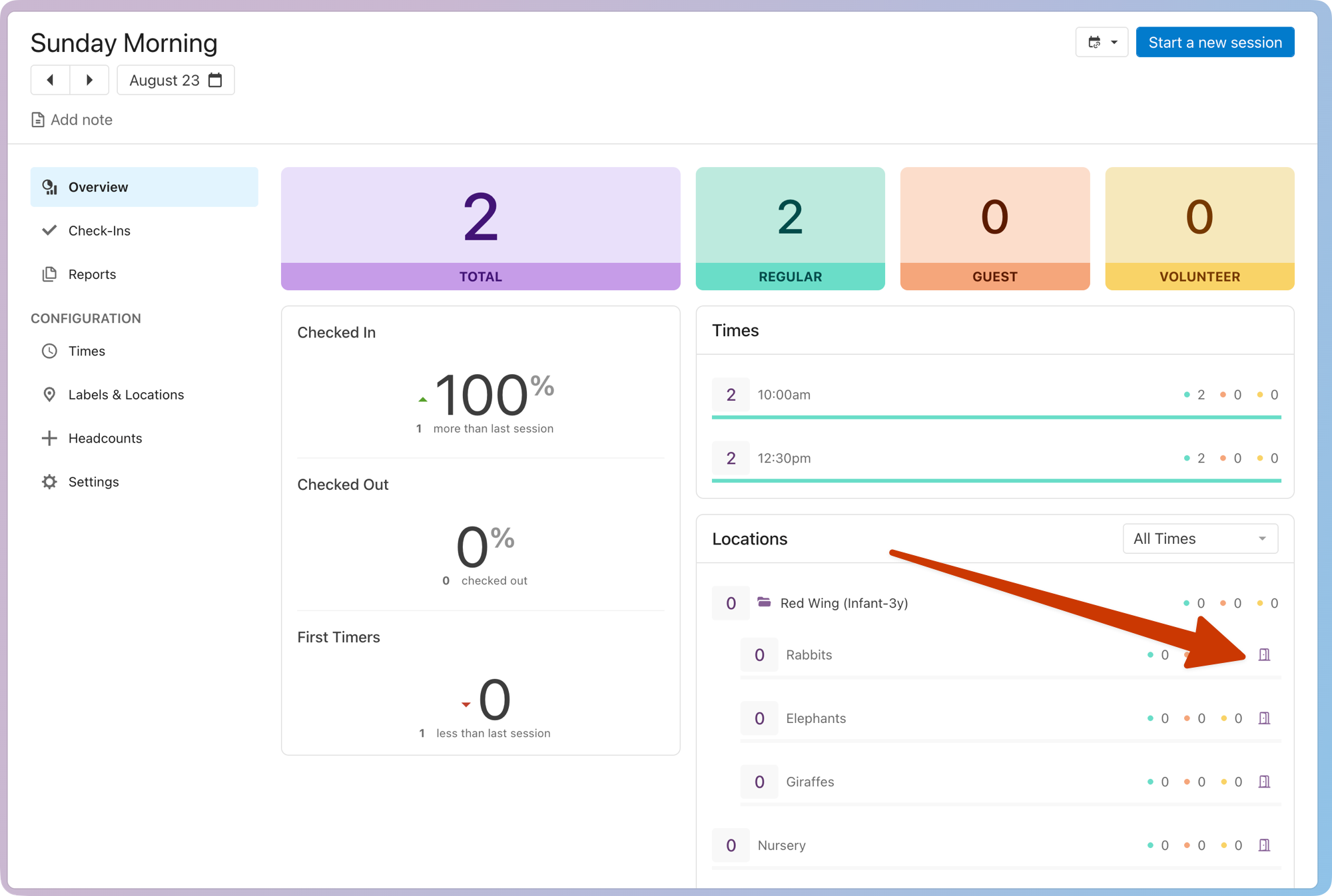The width and height of the screenshot is (1332, 896).
Task: Click the Check-Ins checkmark icon
Action: tap(49, 230)
